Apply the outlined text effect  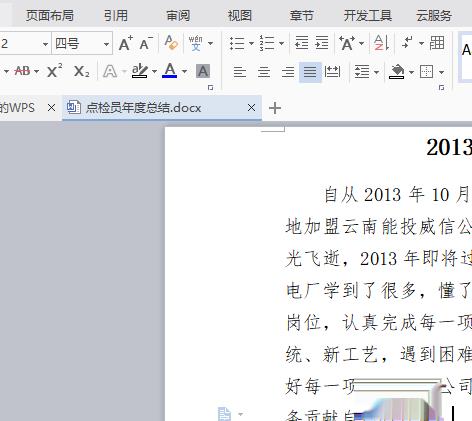110,71
